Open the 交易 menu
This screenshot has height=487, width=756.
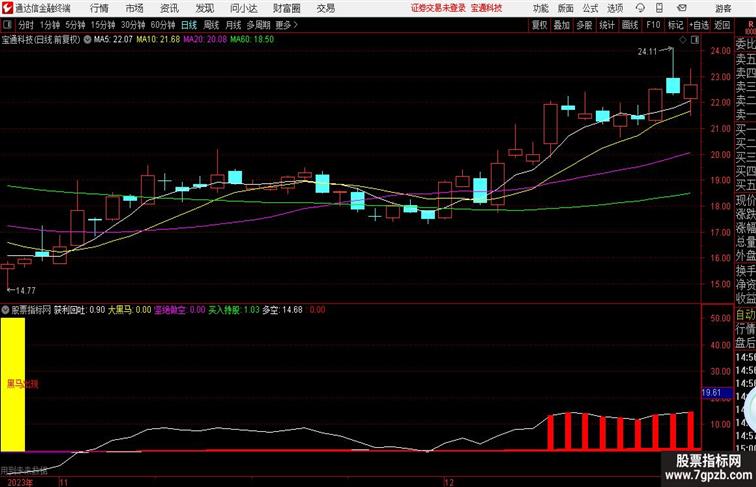pyautogui.click(x=325, y=8)
